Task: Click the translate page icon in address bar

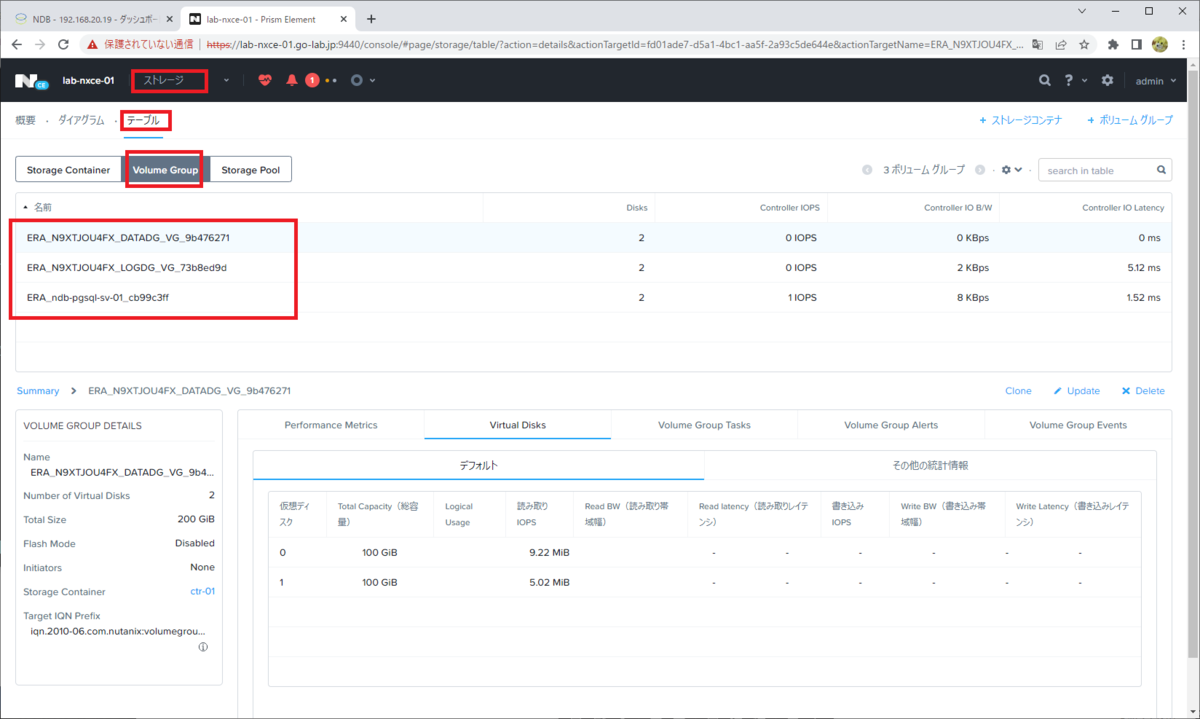Action: click(1038, 44)
